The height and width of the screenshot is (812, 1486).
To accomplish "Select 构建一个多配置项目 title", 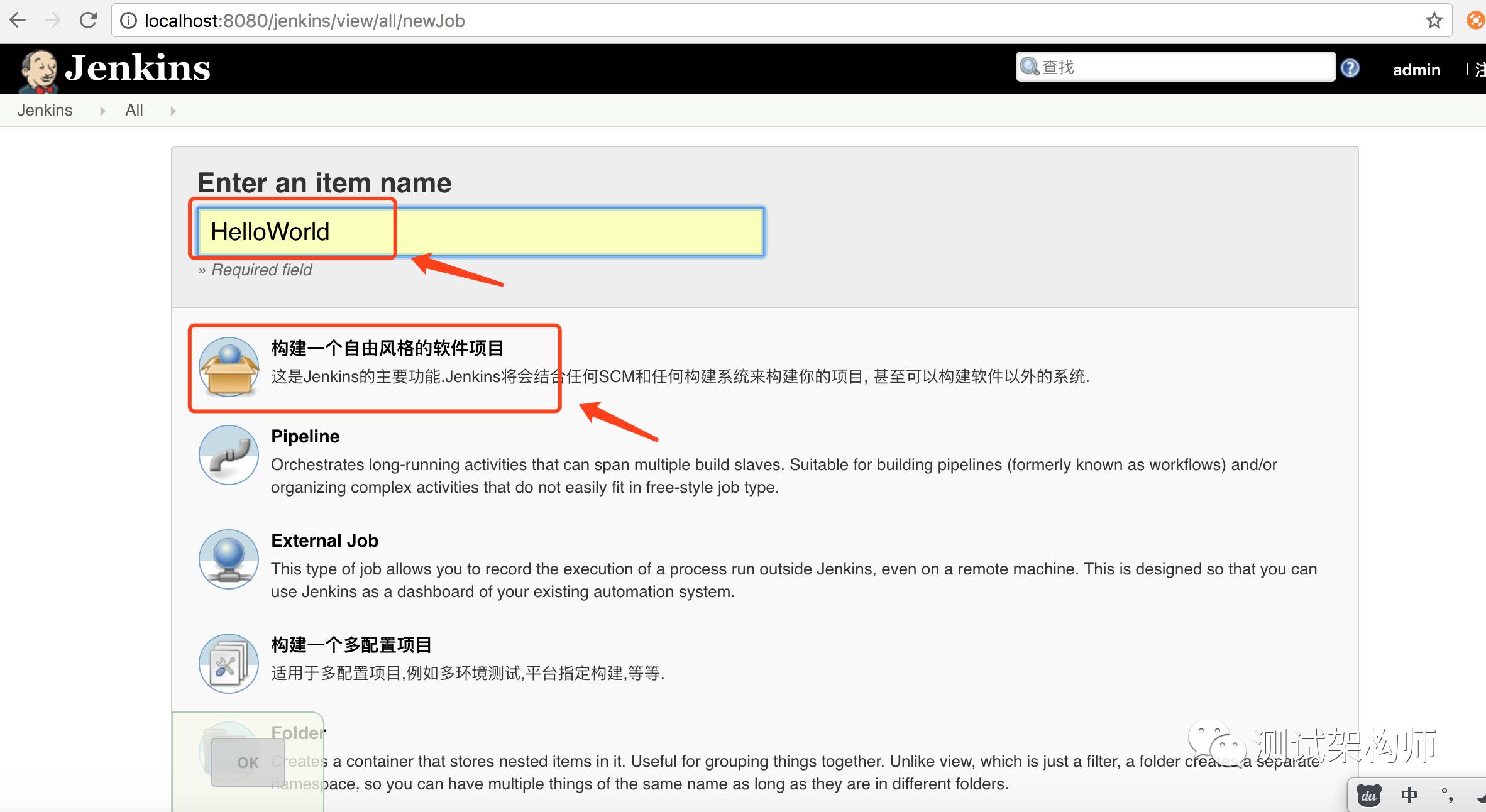I will pos(351,645).
